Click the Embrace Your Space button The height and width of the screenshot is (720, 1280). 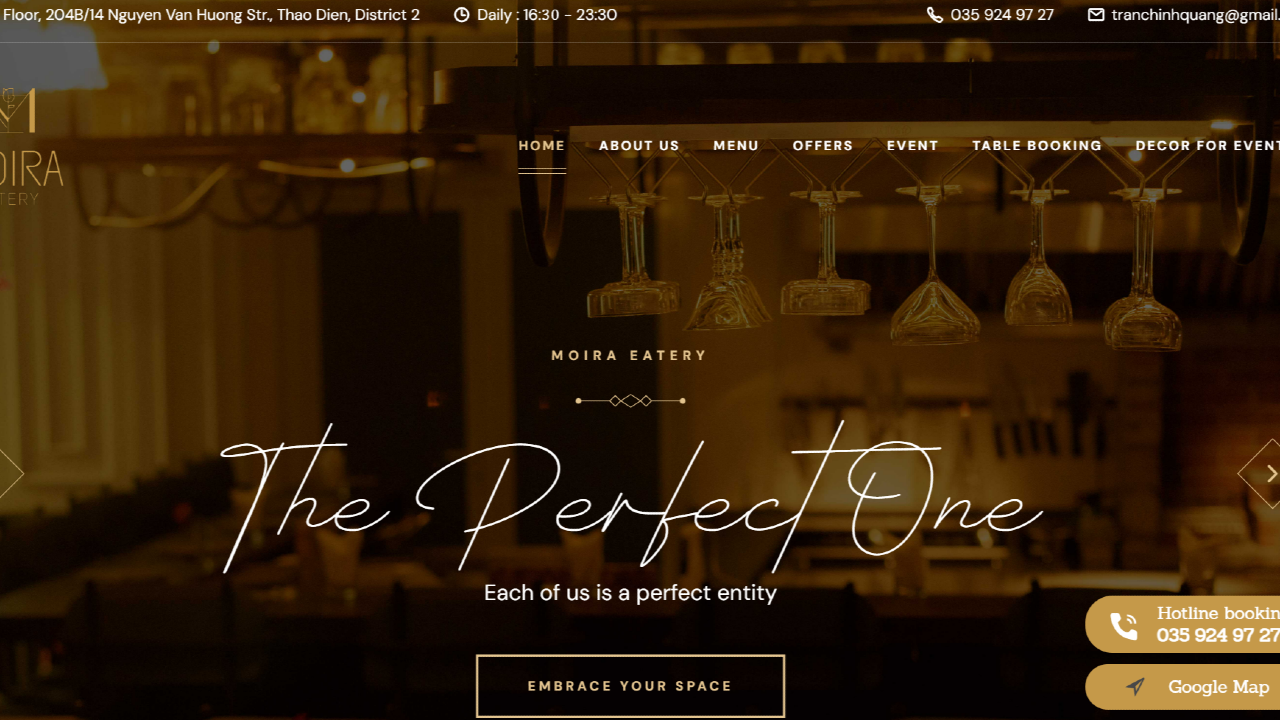coord(630,686)
